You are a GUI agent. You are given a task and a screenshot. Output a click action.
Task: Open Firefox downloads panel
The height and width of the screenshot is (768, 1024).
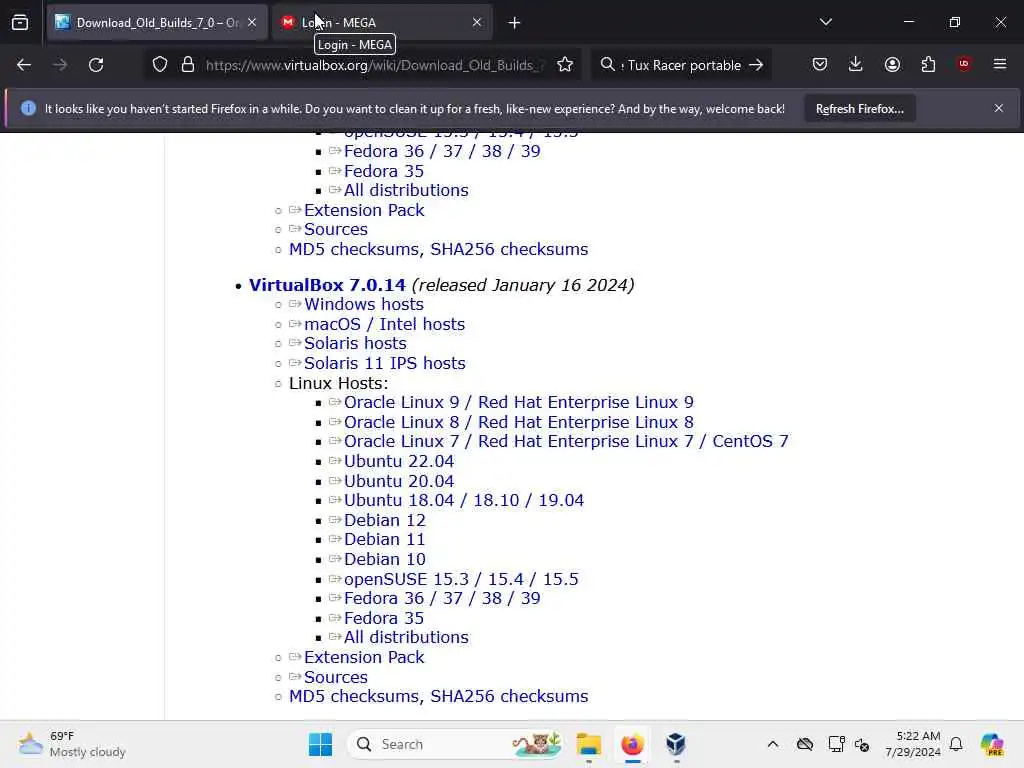point(856,64)
